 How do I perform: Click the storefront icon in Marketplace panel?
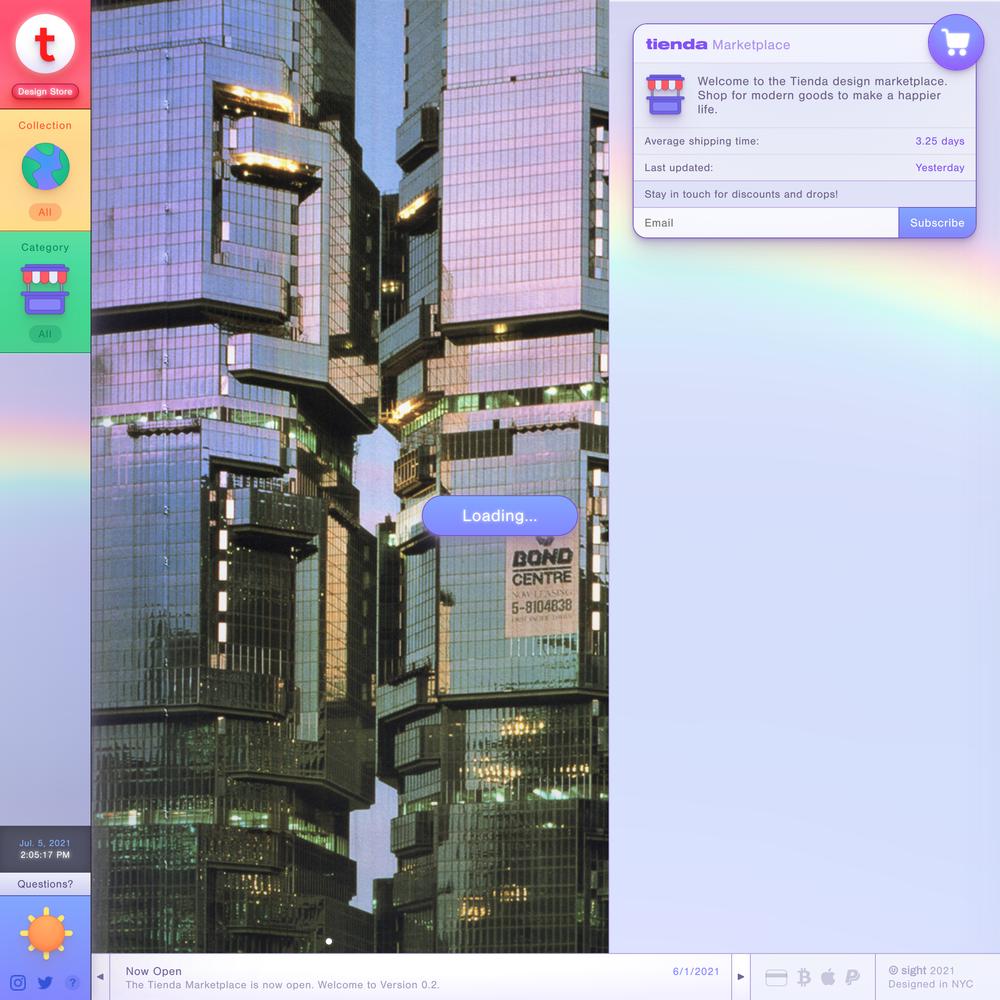pyautogui.click(x=665, y=94)
